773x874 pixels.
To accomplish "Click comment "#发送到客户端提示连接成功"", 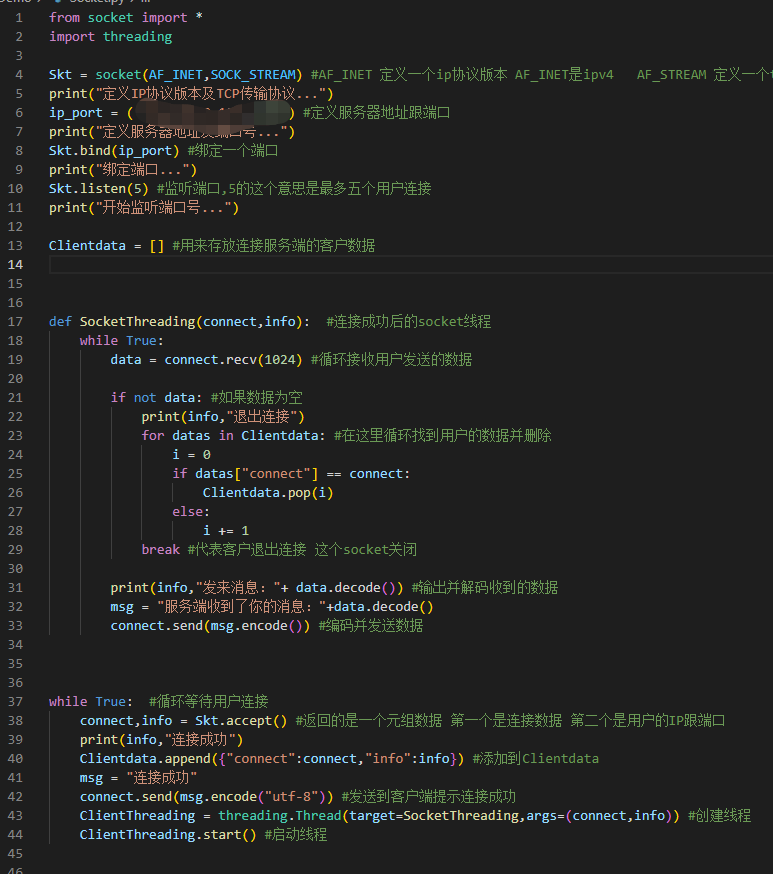I will (429, 797).
